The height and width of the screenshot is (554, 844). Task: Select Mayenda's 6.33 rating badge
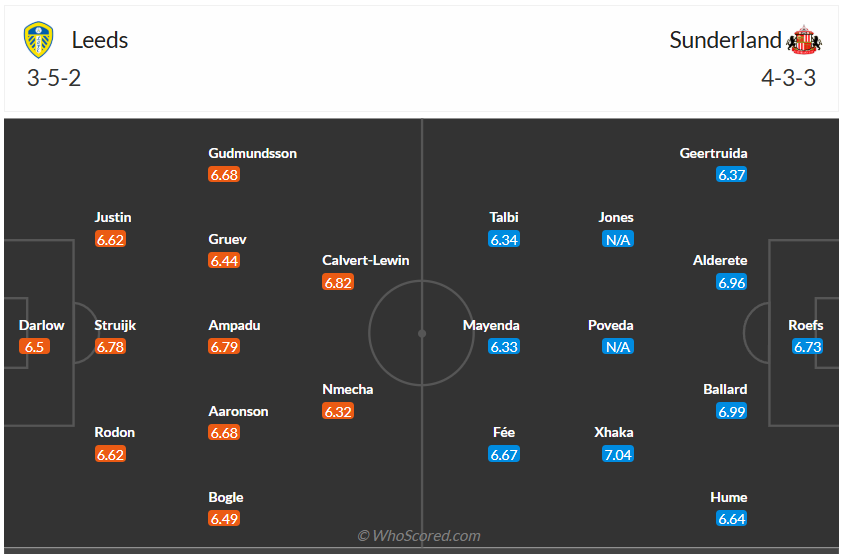click(x=504, y=347)
